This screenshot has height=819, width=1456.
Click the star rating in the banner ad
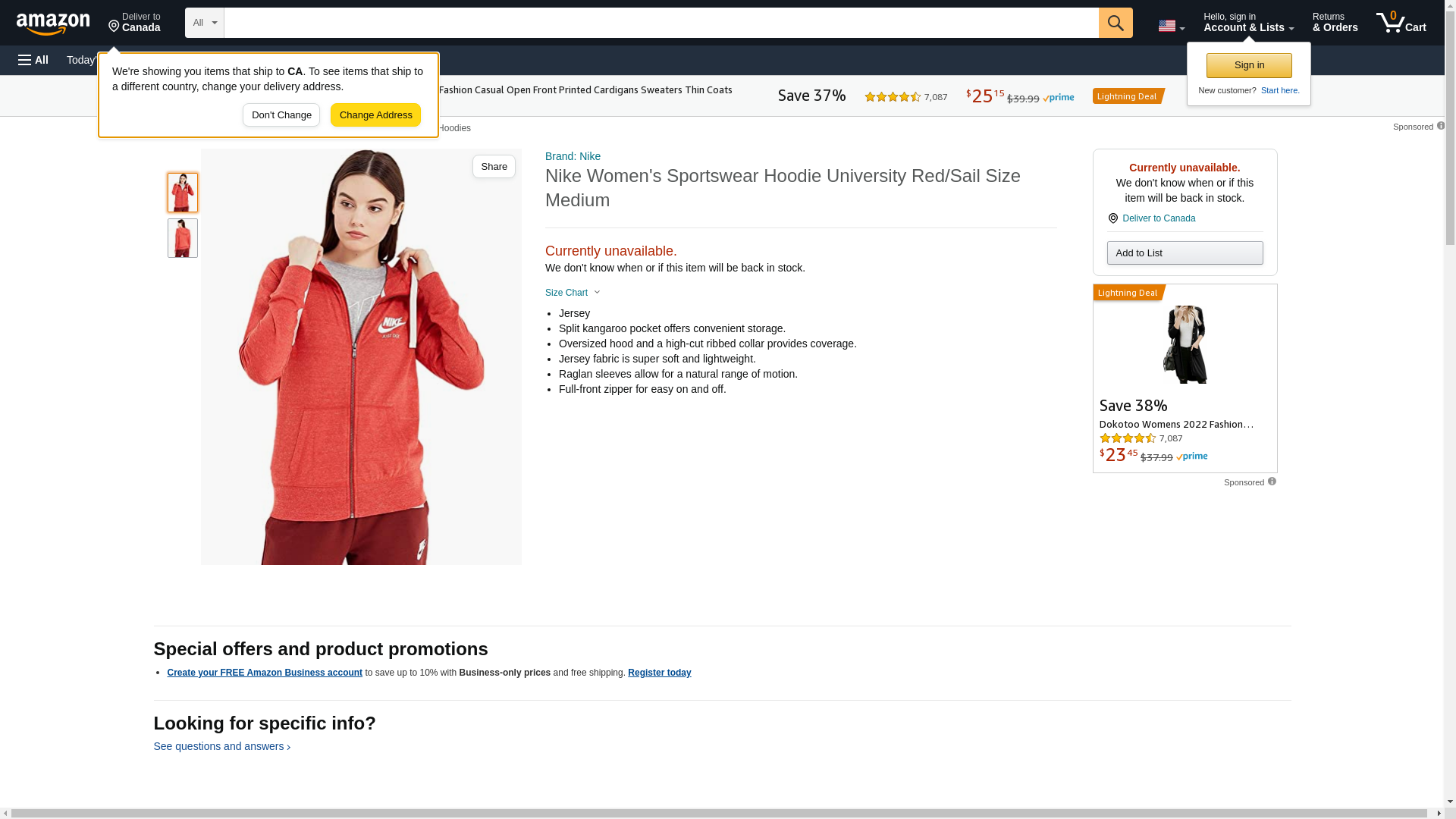pyautogui.click(x=893, y=97)
